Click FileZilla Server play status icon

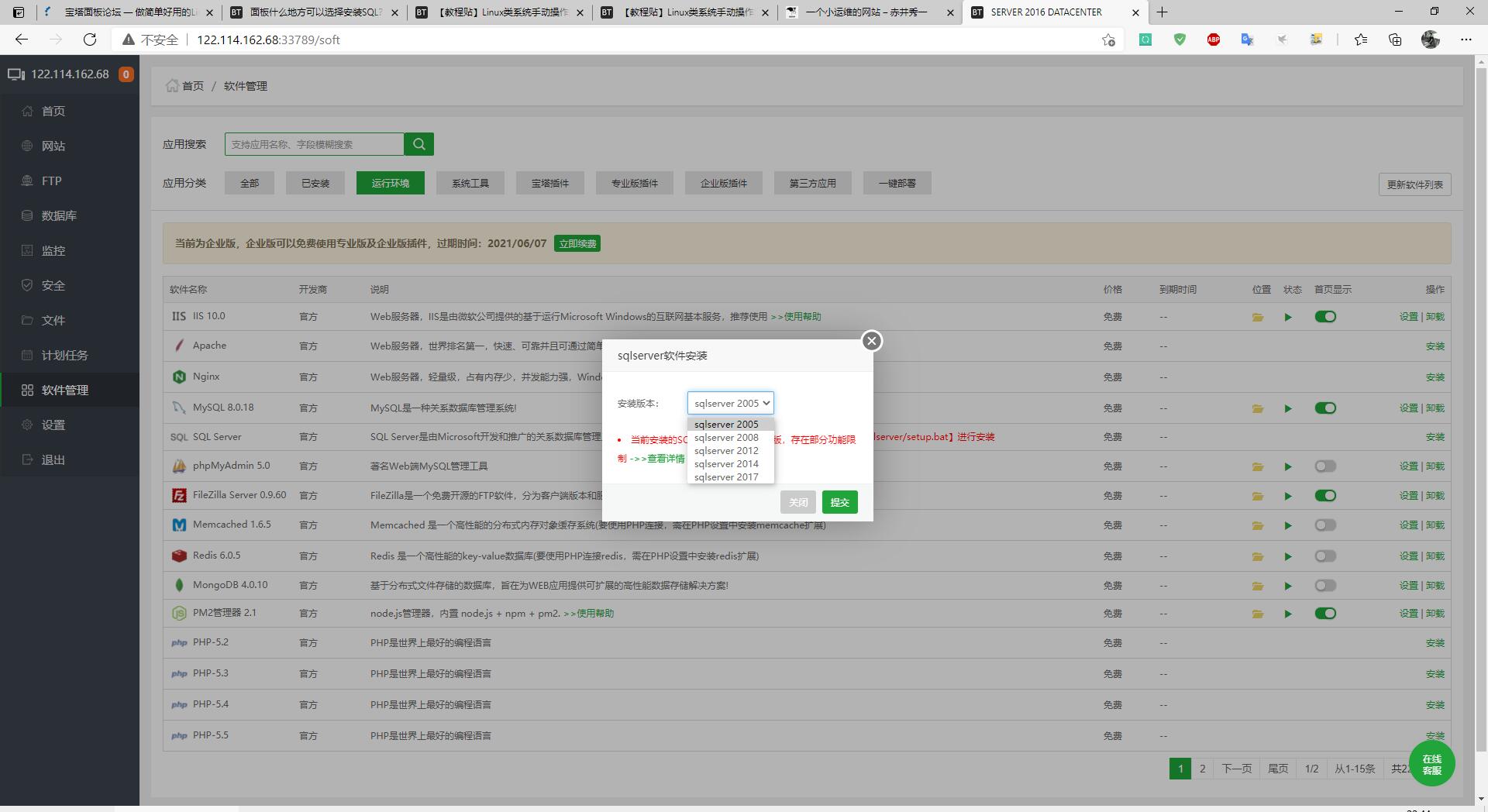1288,496
